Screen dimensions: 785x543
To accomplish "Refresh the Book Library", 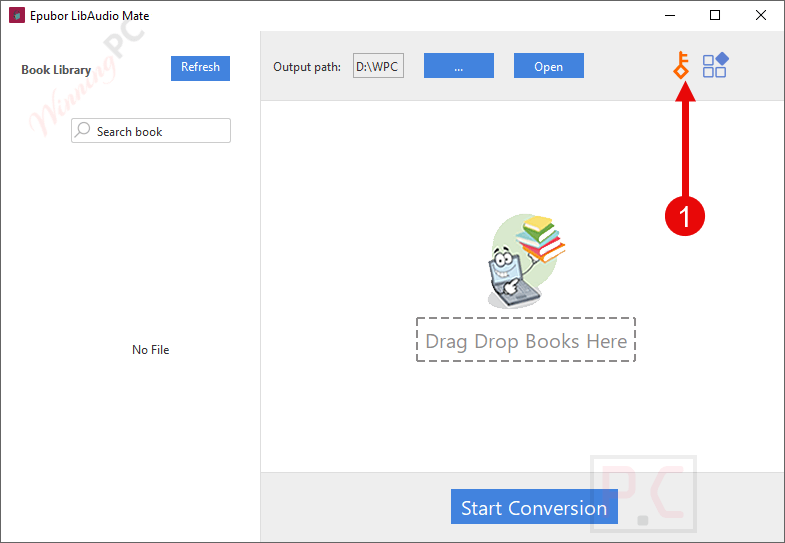I will click(200, 68).
